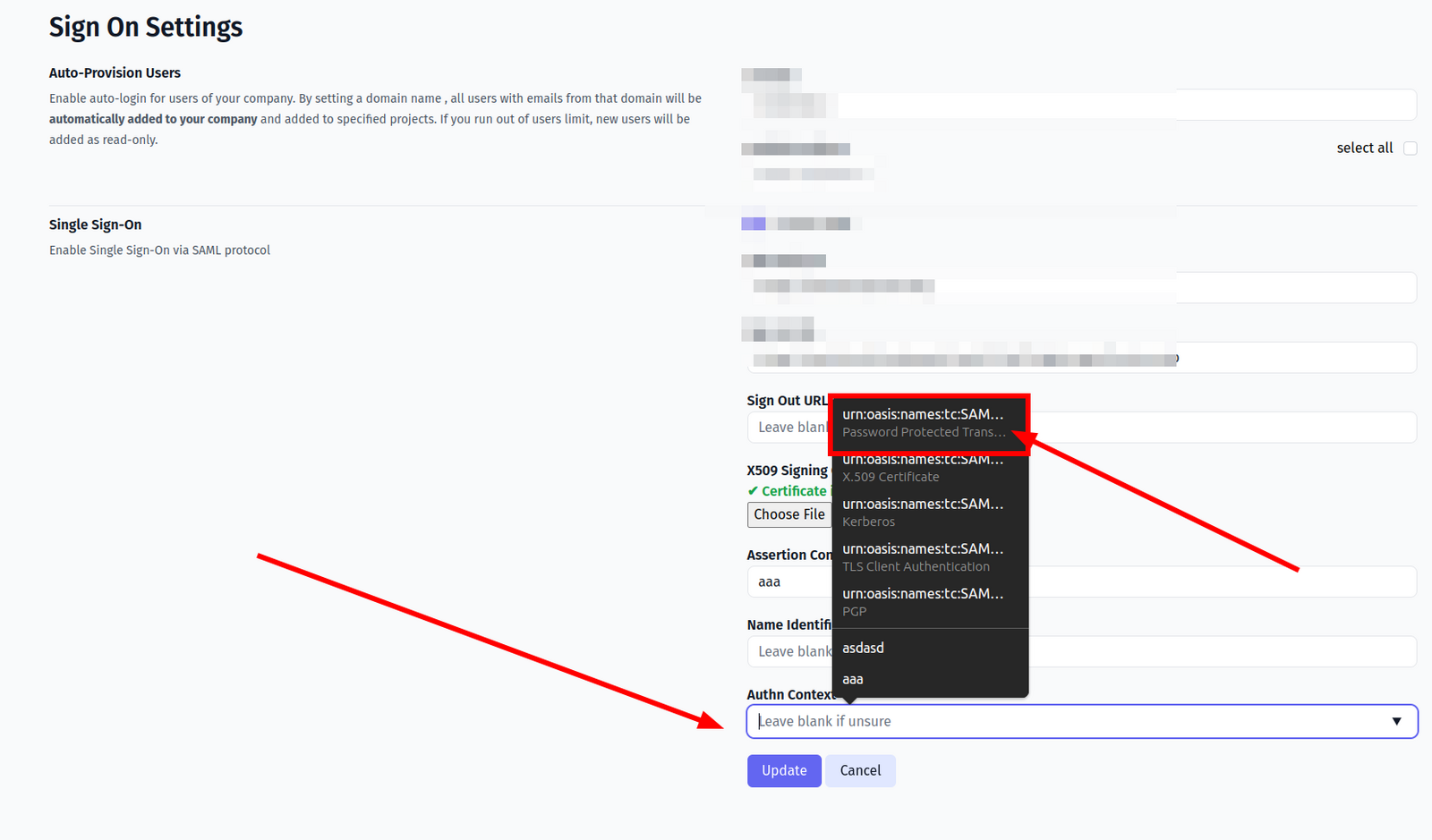Click the Cancel button
Viewport: 1432px width, 840px height.
pyautogui.click(x=860, y=770)
